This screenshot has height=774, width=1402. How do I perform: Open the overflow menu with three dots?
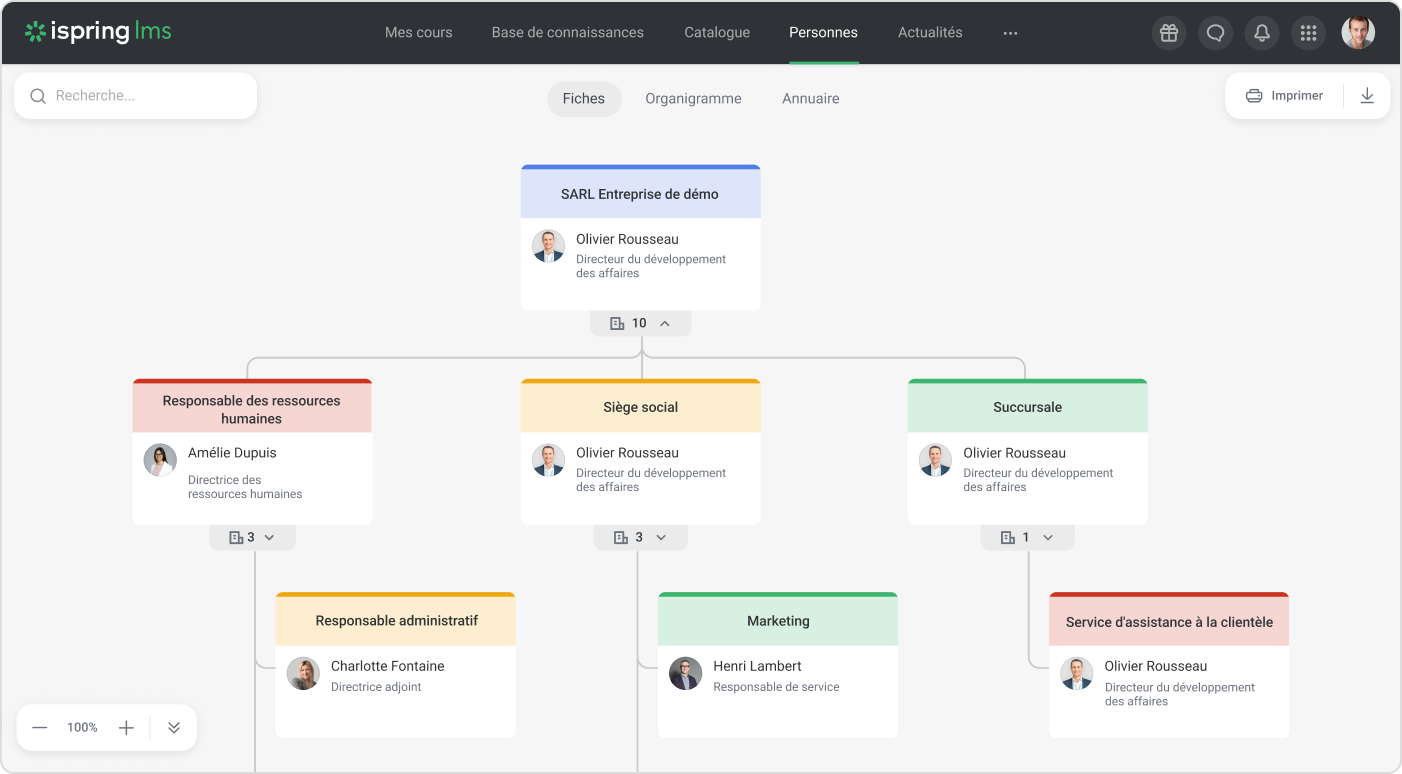point(1010,32)
